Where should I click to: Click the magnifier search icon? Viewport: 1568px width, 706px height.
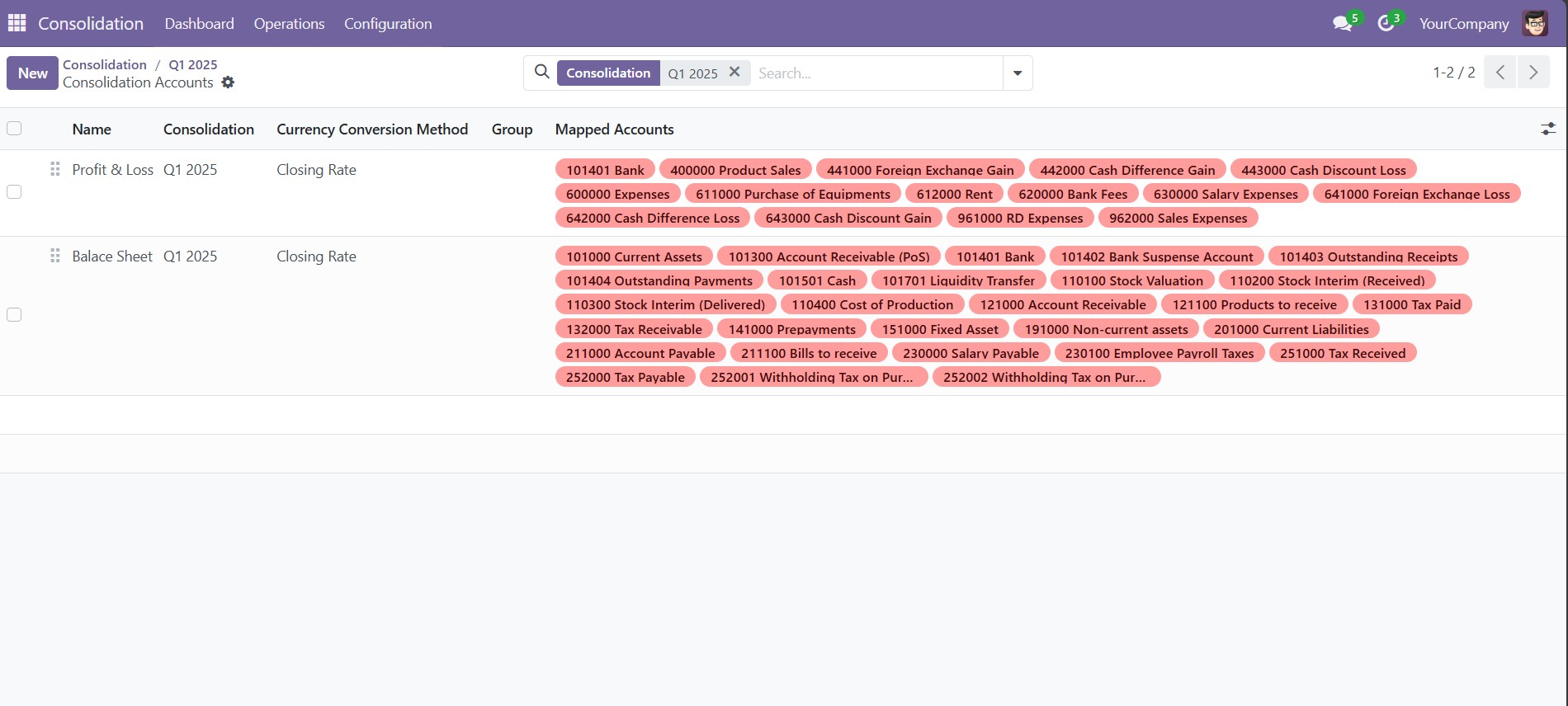click(x=541, y=73)
